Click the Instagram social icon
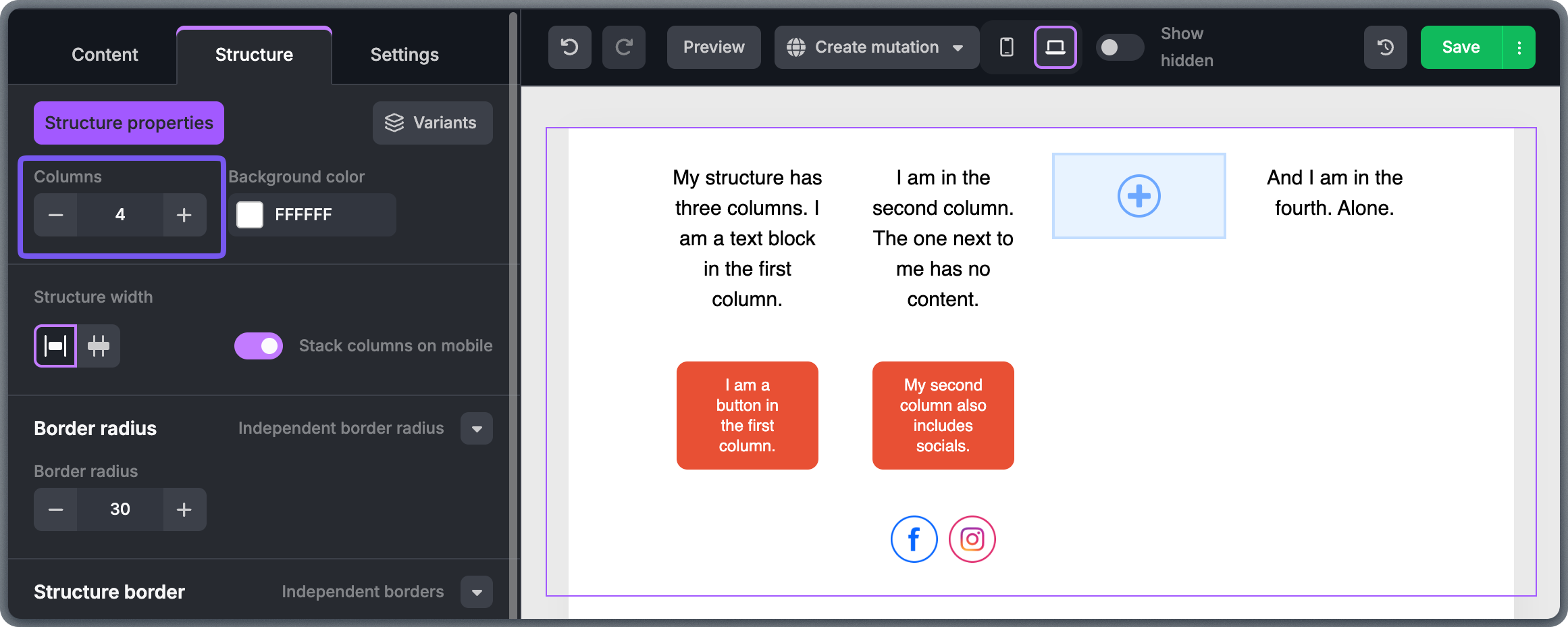 click(x=972, y=539)
